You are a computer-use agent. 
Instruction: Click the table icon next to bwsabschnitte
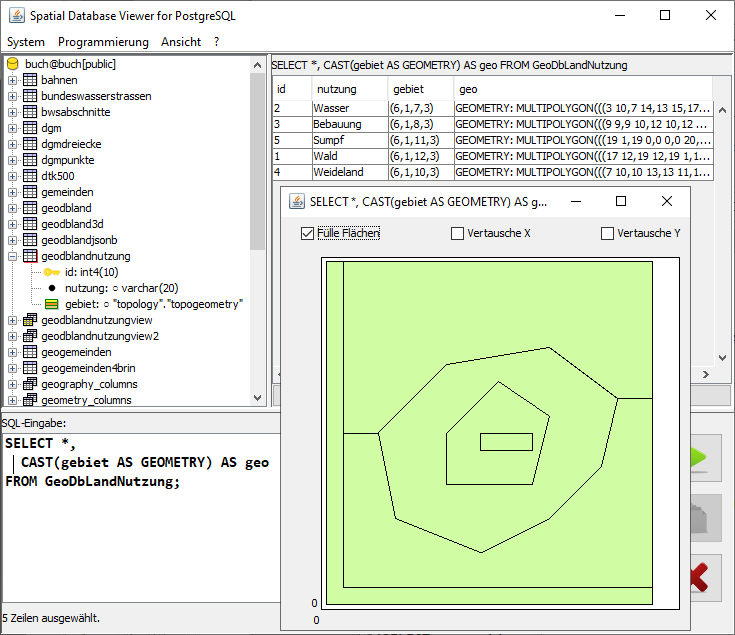pyautogui.click(x=30, y=112)
